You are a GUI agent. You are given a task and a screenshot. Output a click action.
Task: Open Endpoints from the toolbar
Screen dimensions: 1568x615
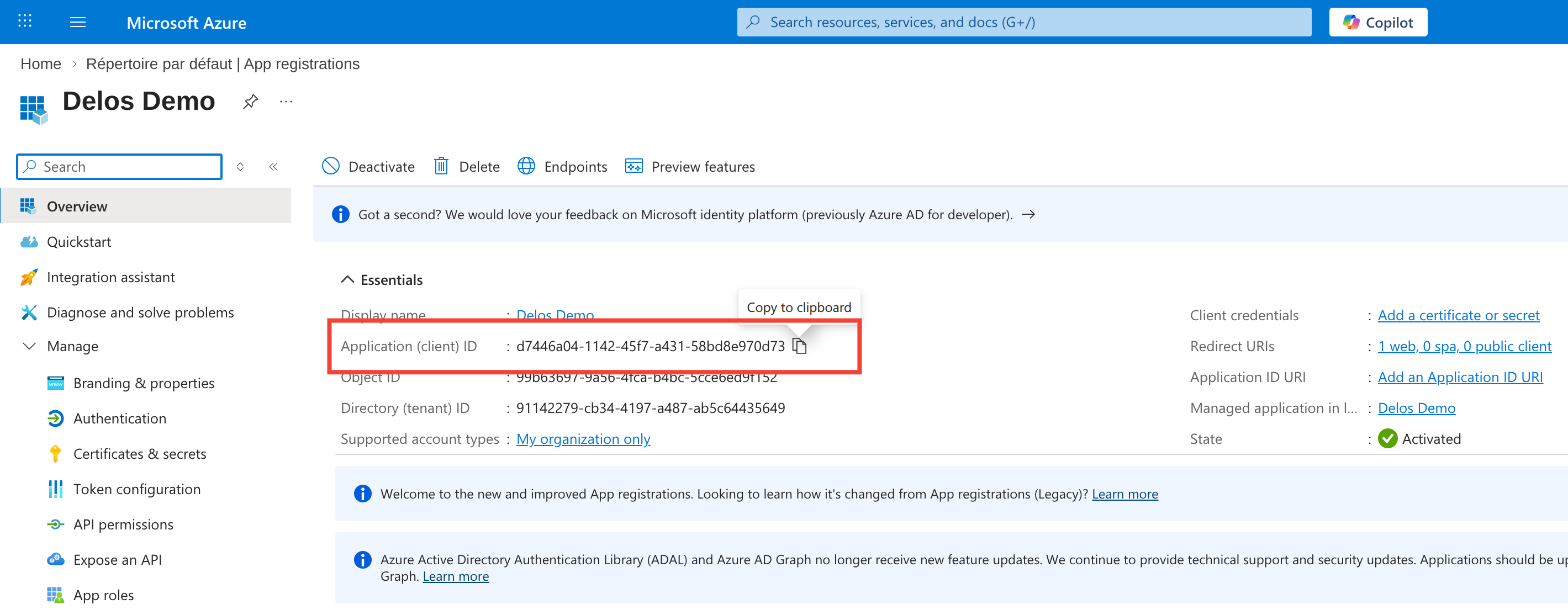point(562,166)
